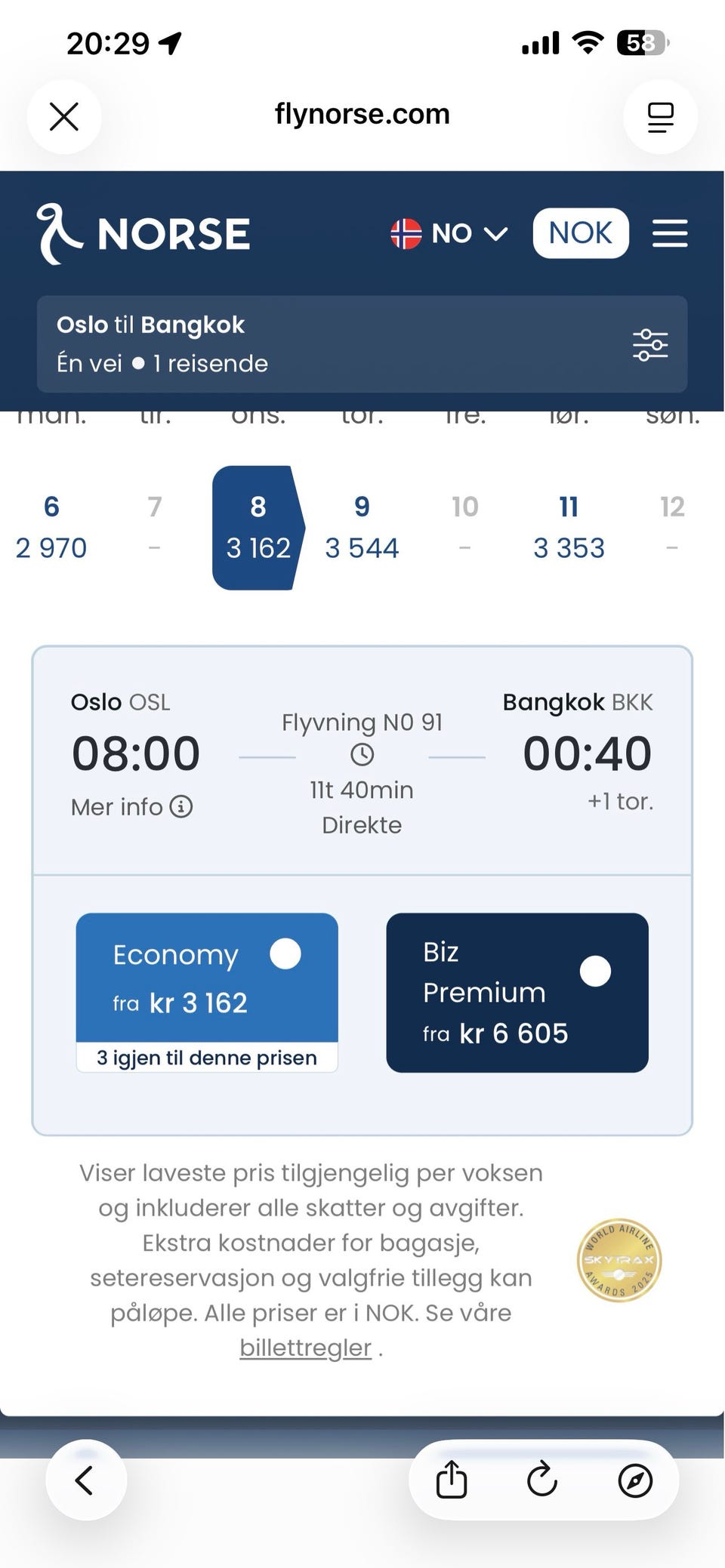Go back with the left chevron button
725x1568 pixels.
86,1480
